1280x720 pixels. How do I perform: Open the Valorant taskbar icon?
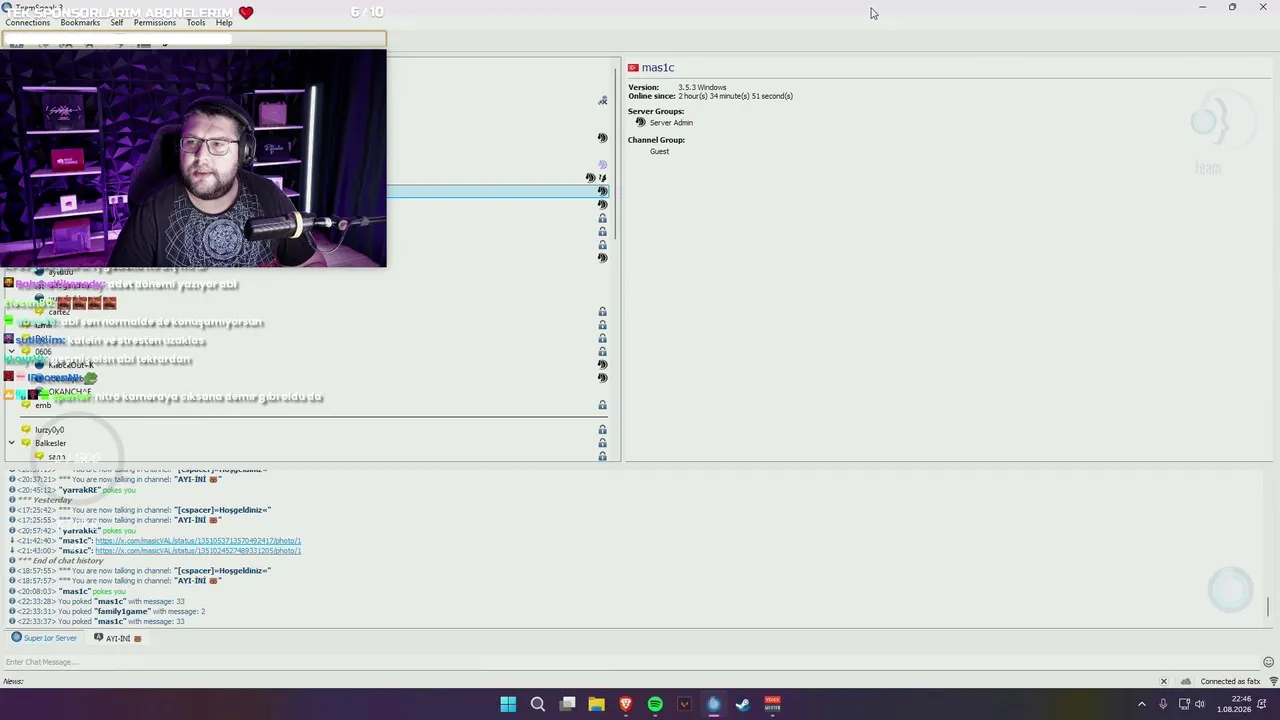pos(685,705)
